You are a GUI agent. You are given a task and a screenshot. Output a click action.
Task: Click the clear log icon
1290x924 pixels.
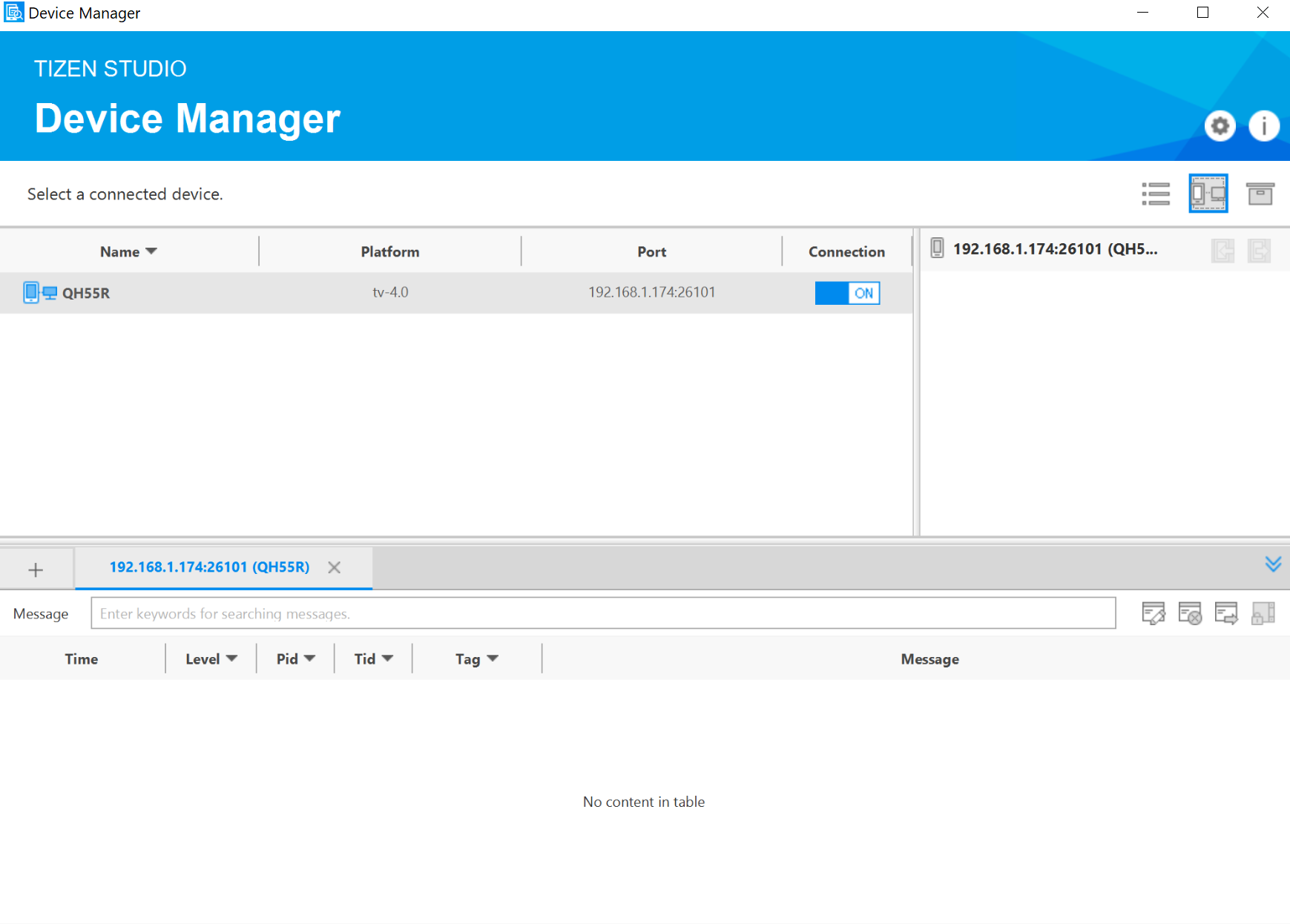point(1190,613)
